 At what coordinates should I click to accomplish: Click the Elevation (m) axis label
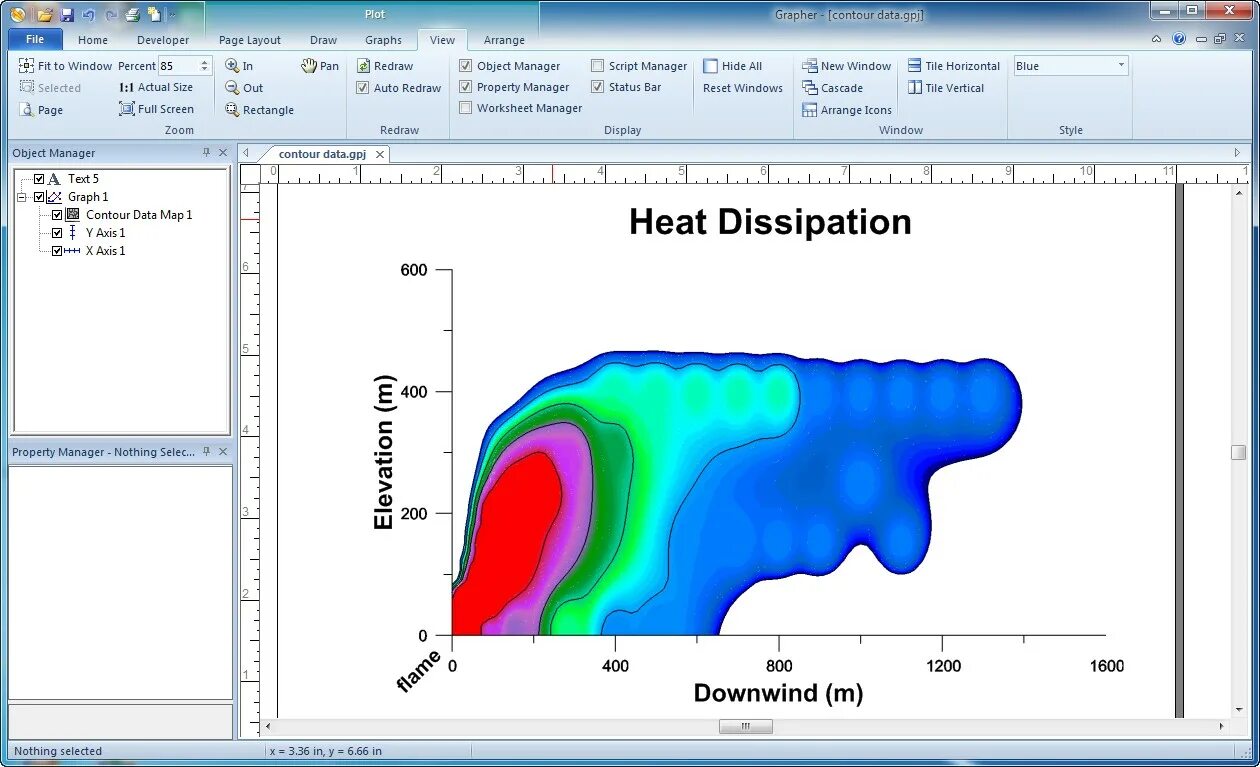coord(384,452)
